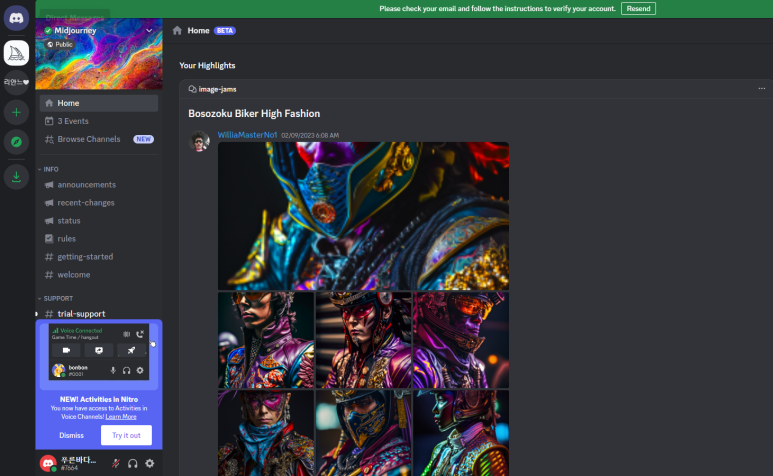Click WilliaMasterNo1's avatar
This screenshot has height=476, width=773.
199,141
